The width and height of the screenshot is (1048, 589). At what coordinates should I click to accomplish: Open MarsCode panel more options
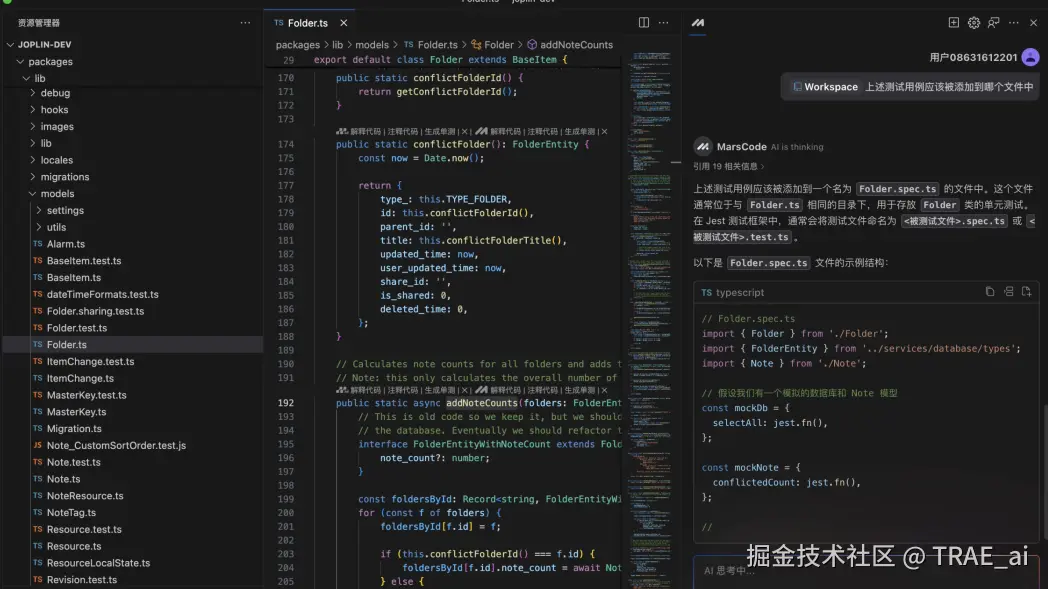point(1014,23)
